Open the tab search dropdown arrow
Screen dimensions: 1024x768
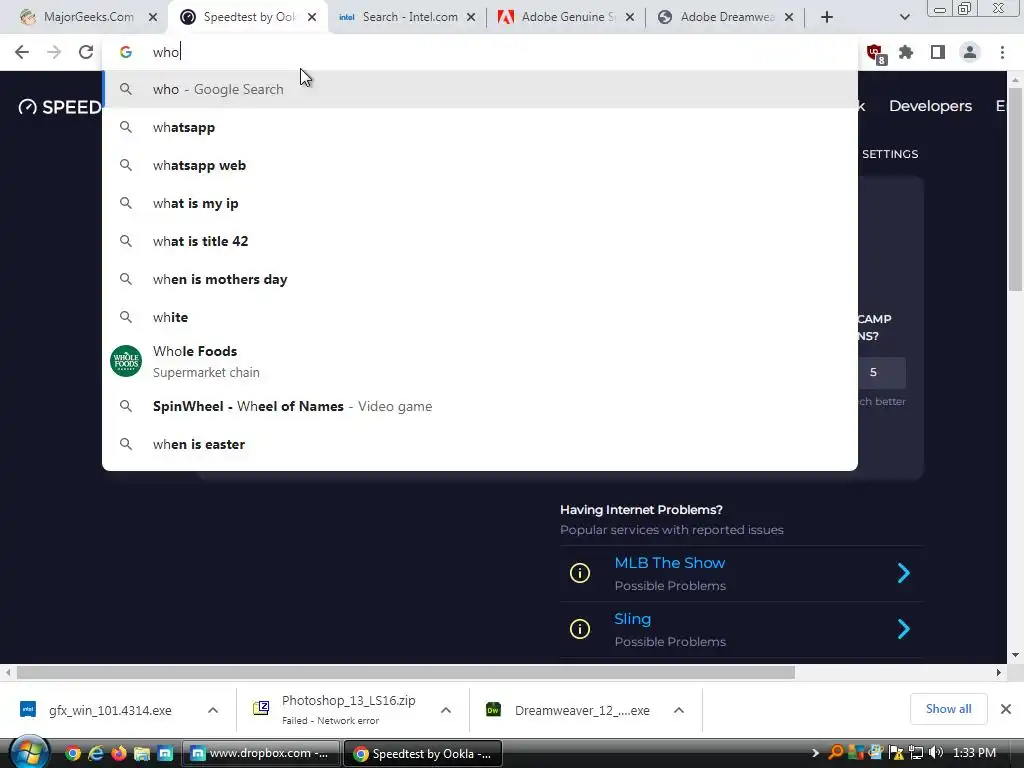pyautogui.click(x=904, y=17)
